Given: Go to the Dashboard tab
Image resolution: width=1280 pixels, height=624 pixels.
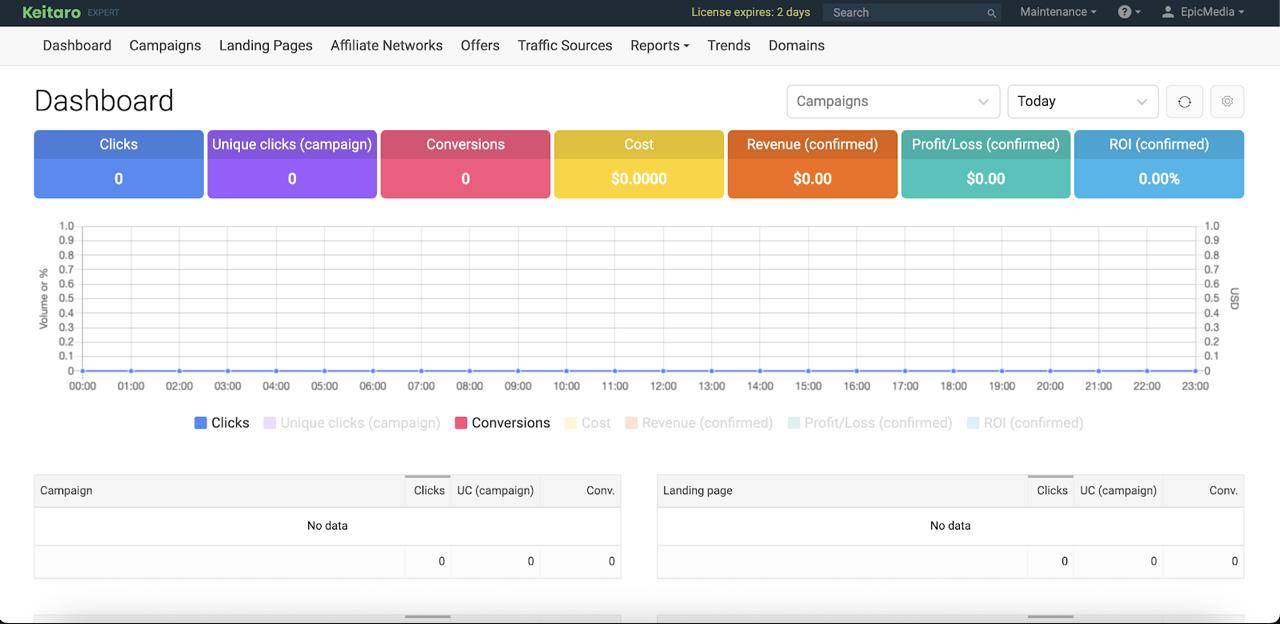Looking at the screenshot, I should pyautogui.click(x=77, y=45).
